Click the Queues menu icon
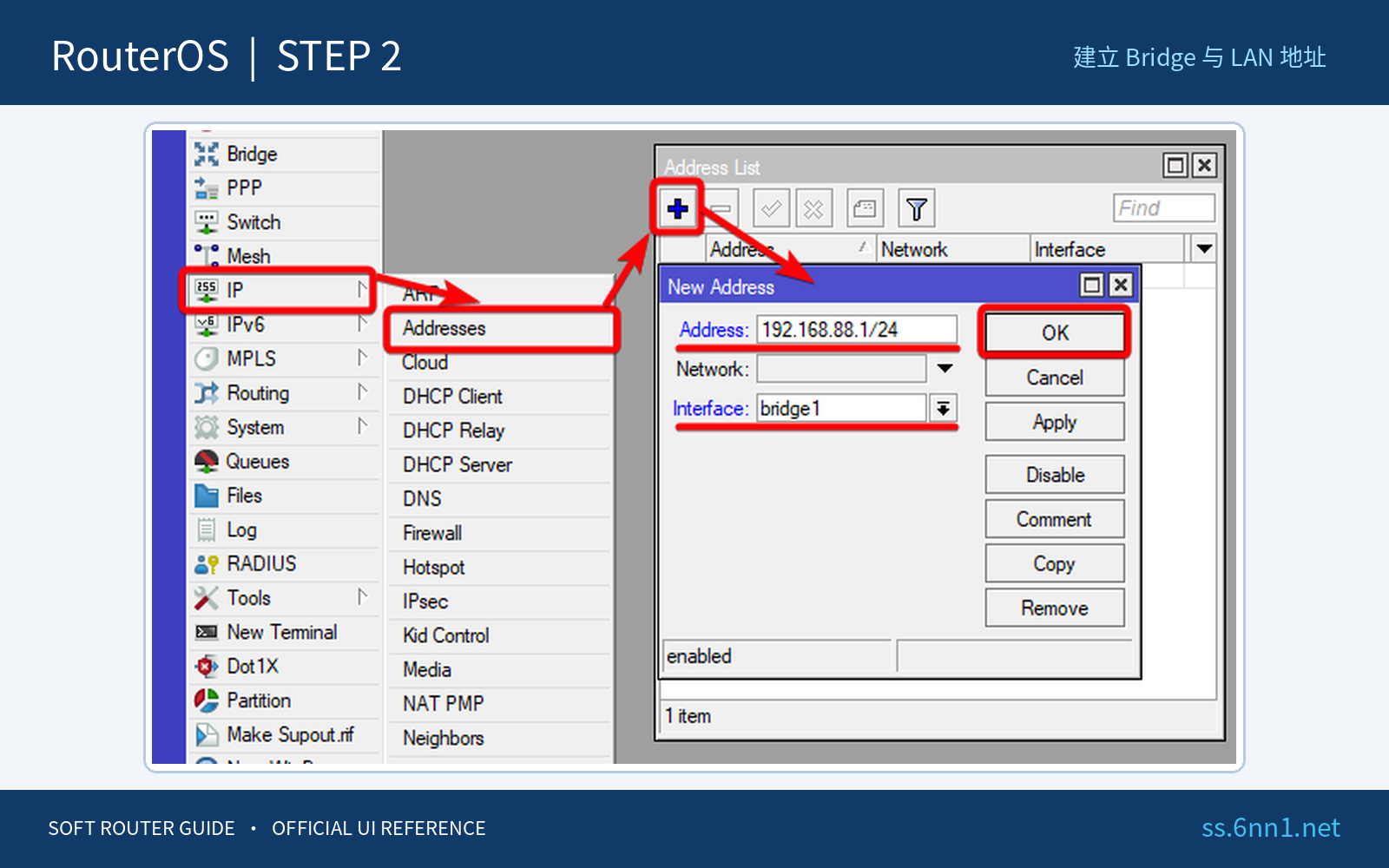The width and height of the screenshot is (1389, 868). coord(207,461)
